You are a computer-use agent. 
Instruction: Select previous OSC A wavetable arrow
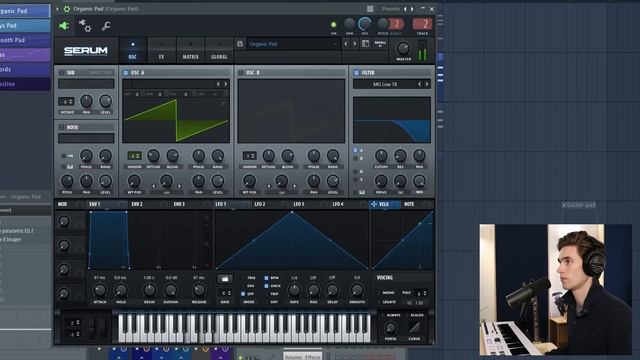[218, 84]
